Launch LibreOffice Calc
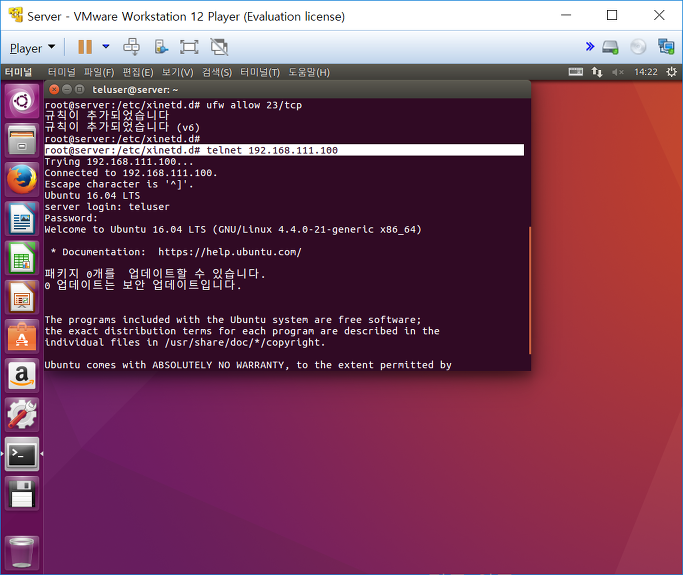The width and height of the screenshot is (683, 575). tap(22, 258)
